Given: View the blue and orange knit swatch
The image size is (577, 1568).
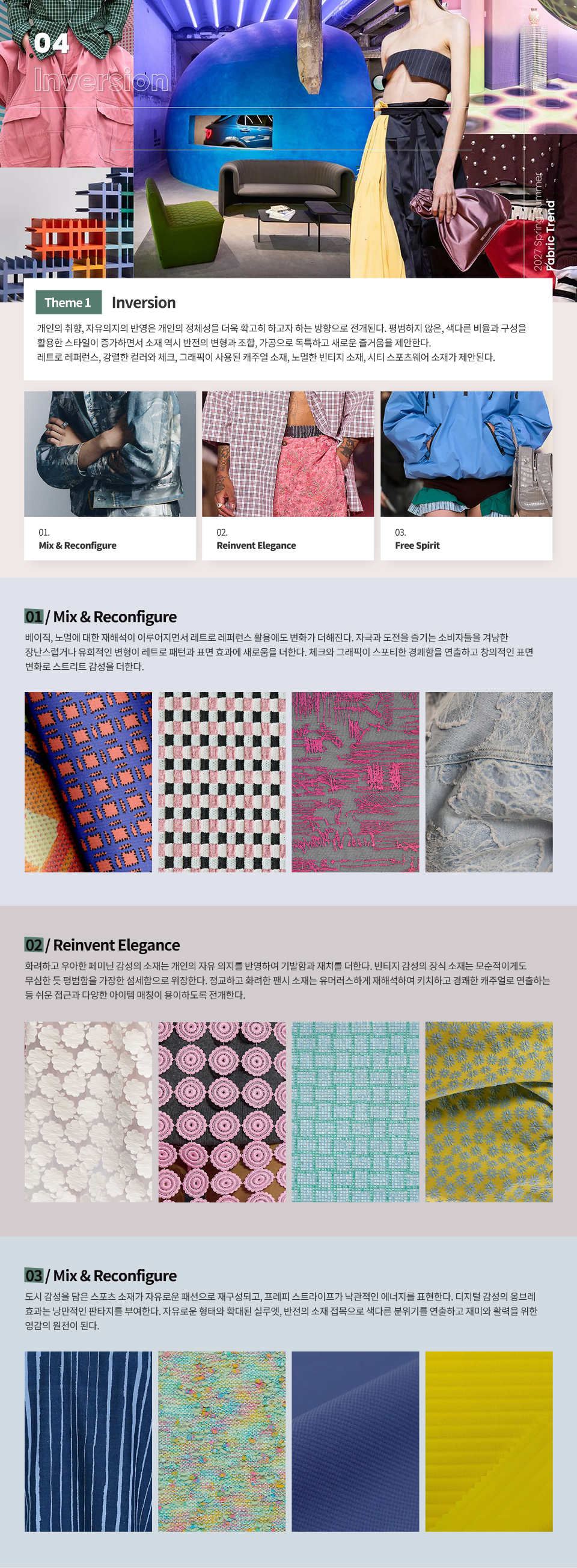Looking at the screenshot, I should coord(88,782).
